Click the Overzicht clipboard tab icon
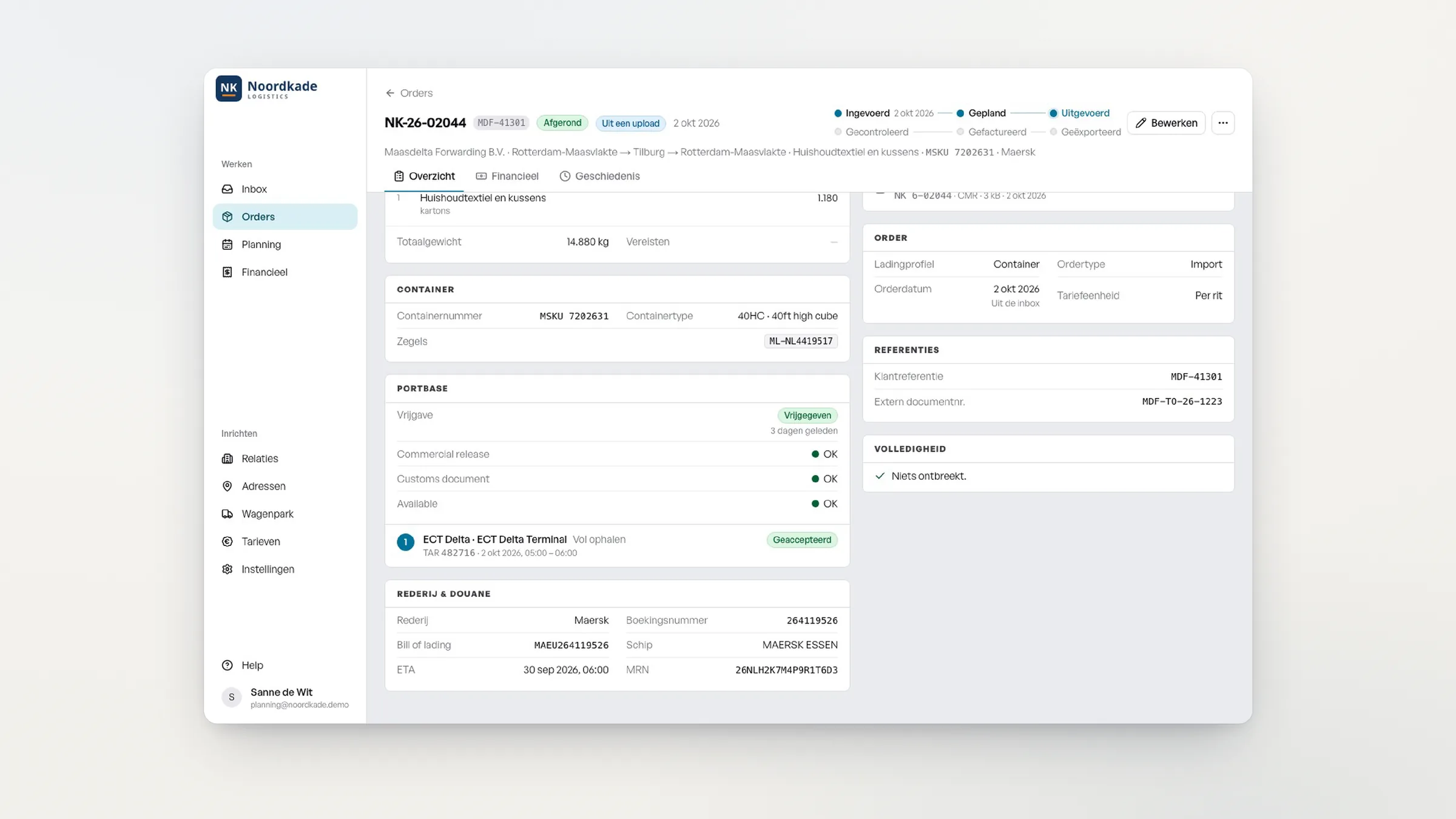The height and width of the screenshot is (819, 1456). click(x=399, y=177)
